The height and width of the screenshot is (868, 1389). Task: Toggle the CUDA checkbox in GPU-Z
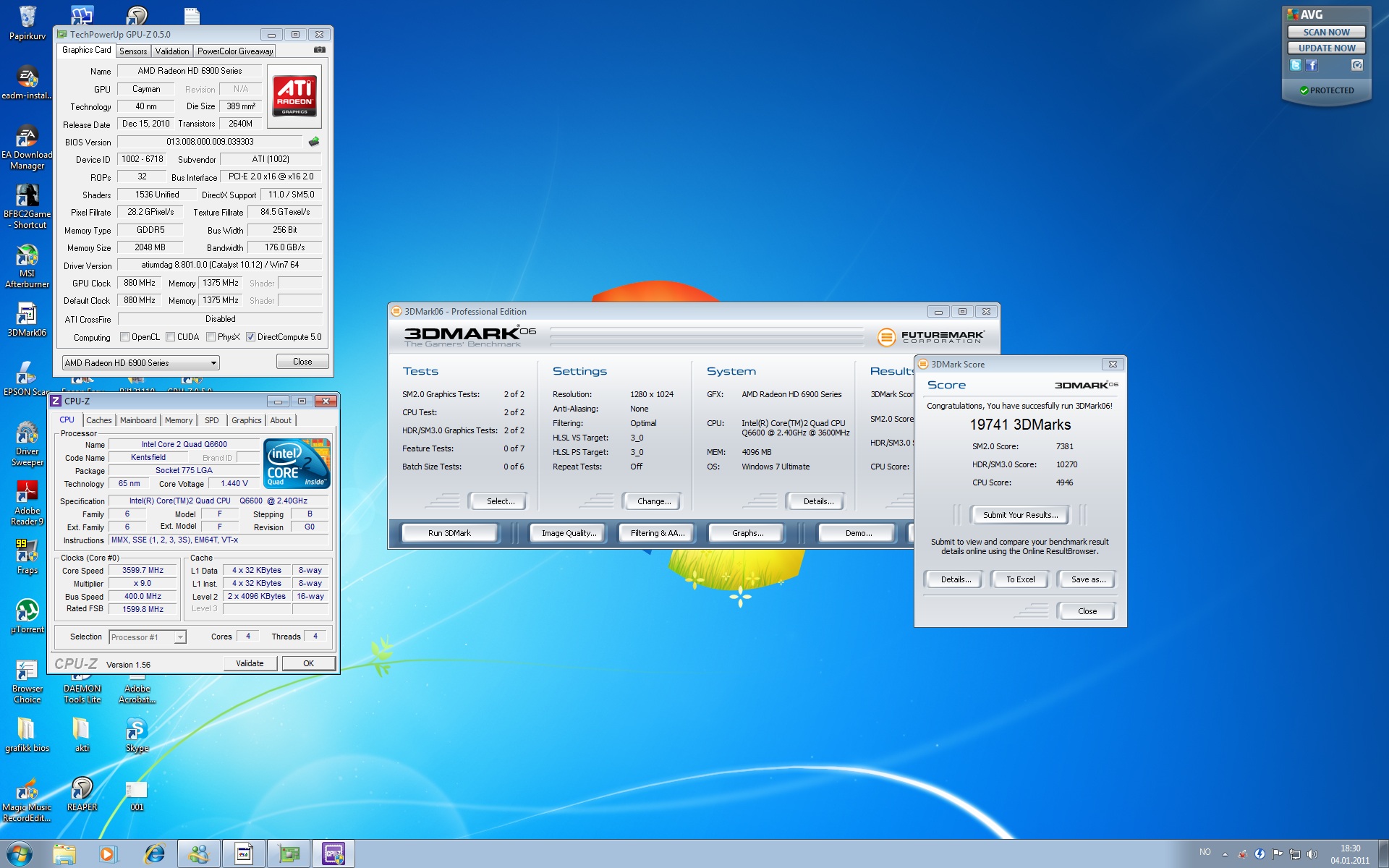[x=170, y=337]
